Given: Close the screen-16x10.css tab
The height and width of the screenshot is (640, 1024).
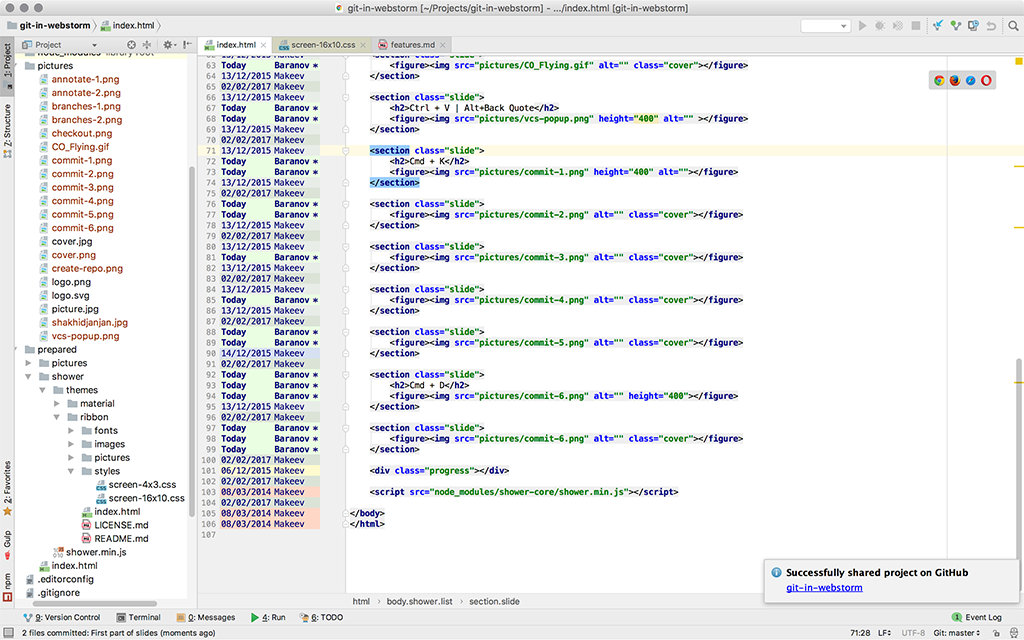Looking at the screenshot, I should (x=363, y=45).
